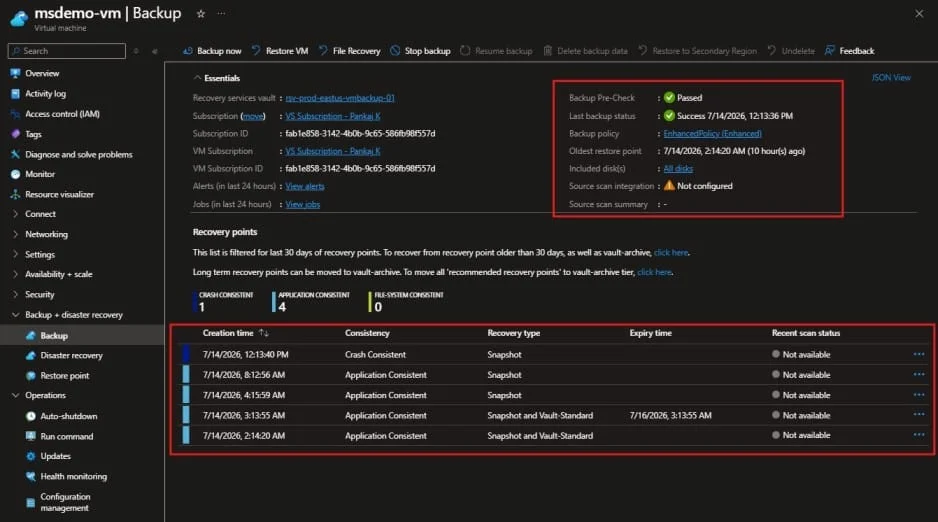Image resolution: width=938 pixels, height=522 pixels.
Task: Favorite this page with the star icon
Action: point(201,14)
